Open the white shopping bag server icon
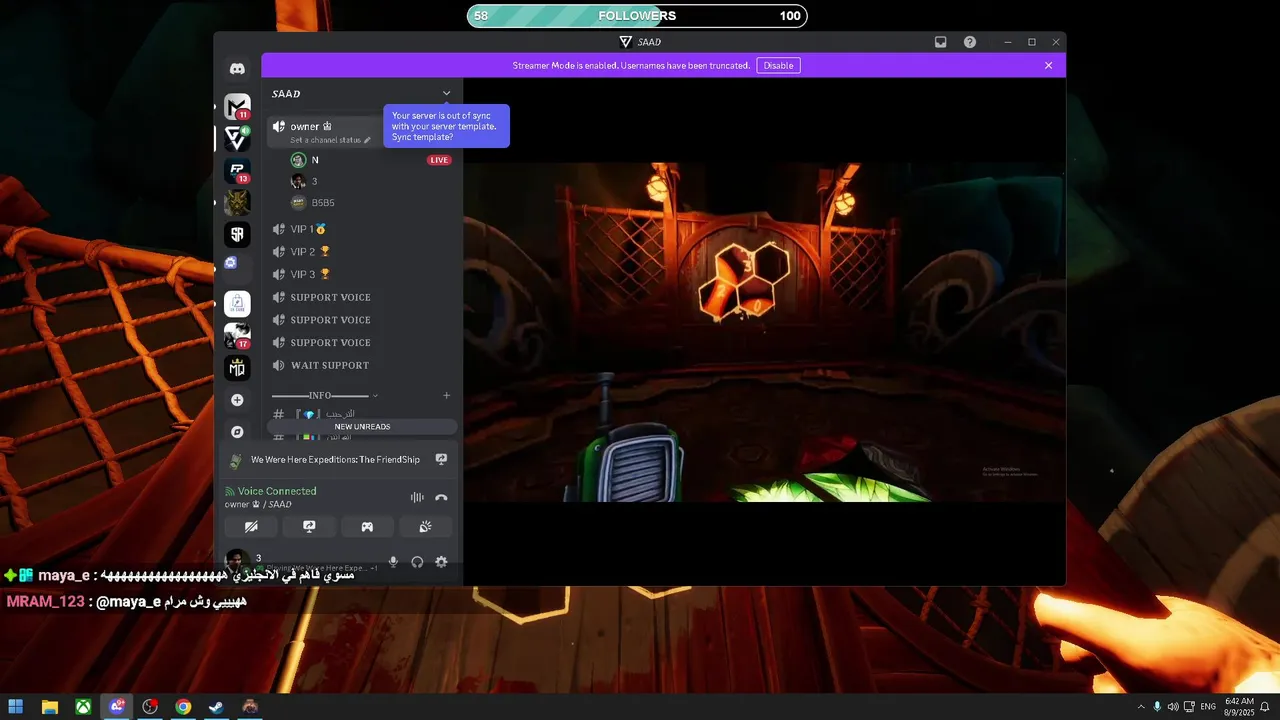Viewport: 1280px width, 720px height. (x=237, y=303)
